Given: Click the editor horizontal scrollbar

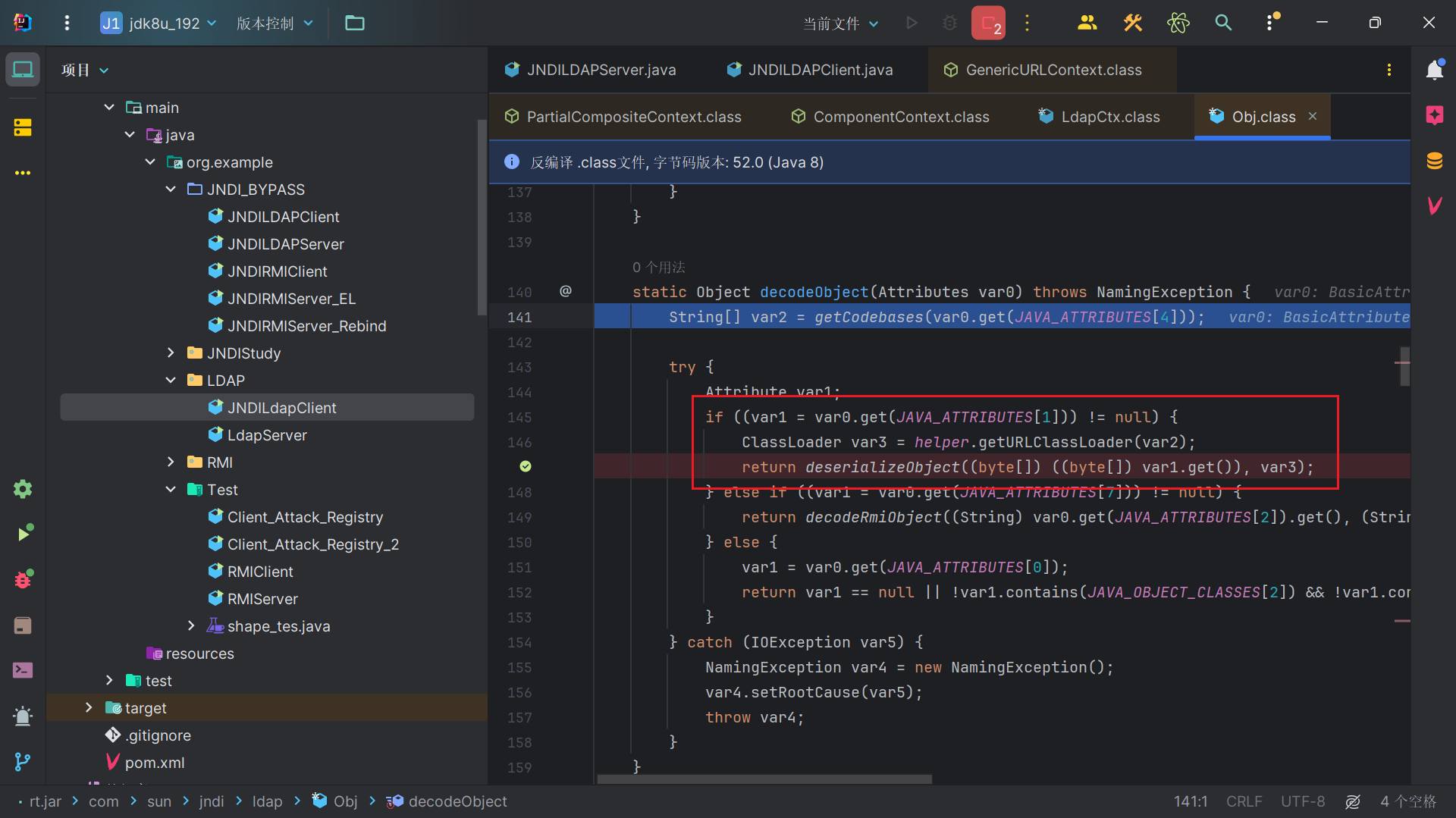Looking at the screenshot, I should 764,779.
